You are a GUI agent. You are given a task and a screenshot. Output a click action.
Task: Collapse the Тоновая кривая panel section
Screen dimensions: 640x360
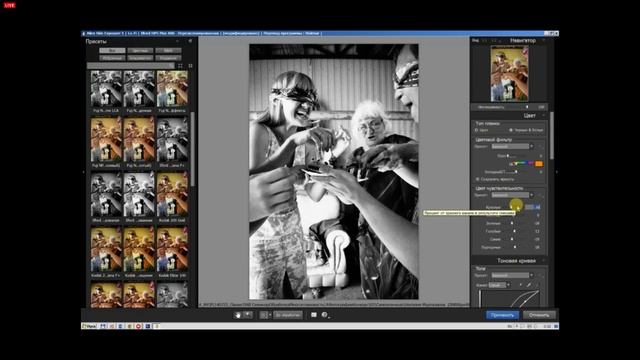[544, 260]
